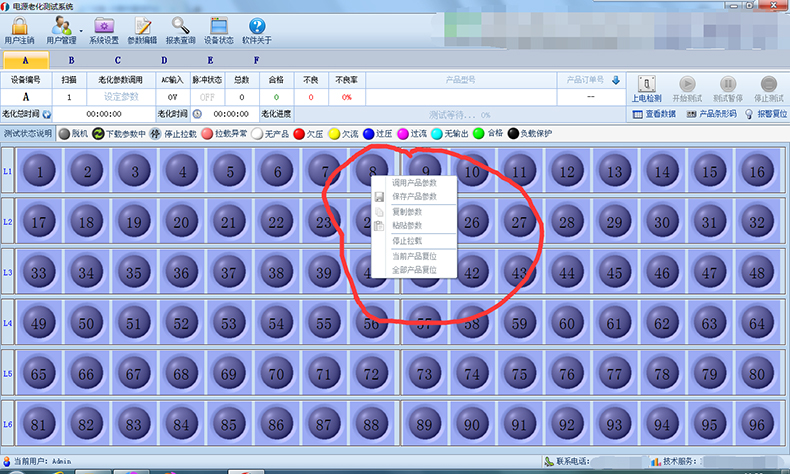Click the green 合格 status color indicator
Viewport: 790px width, 474px height.
coord(479,133)
